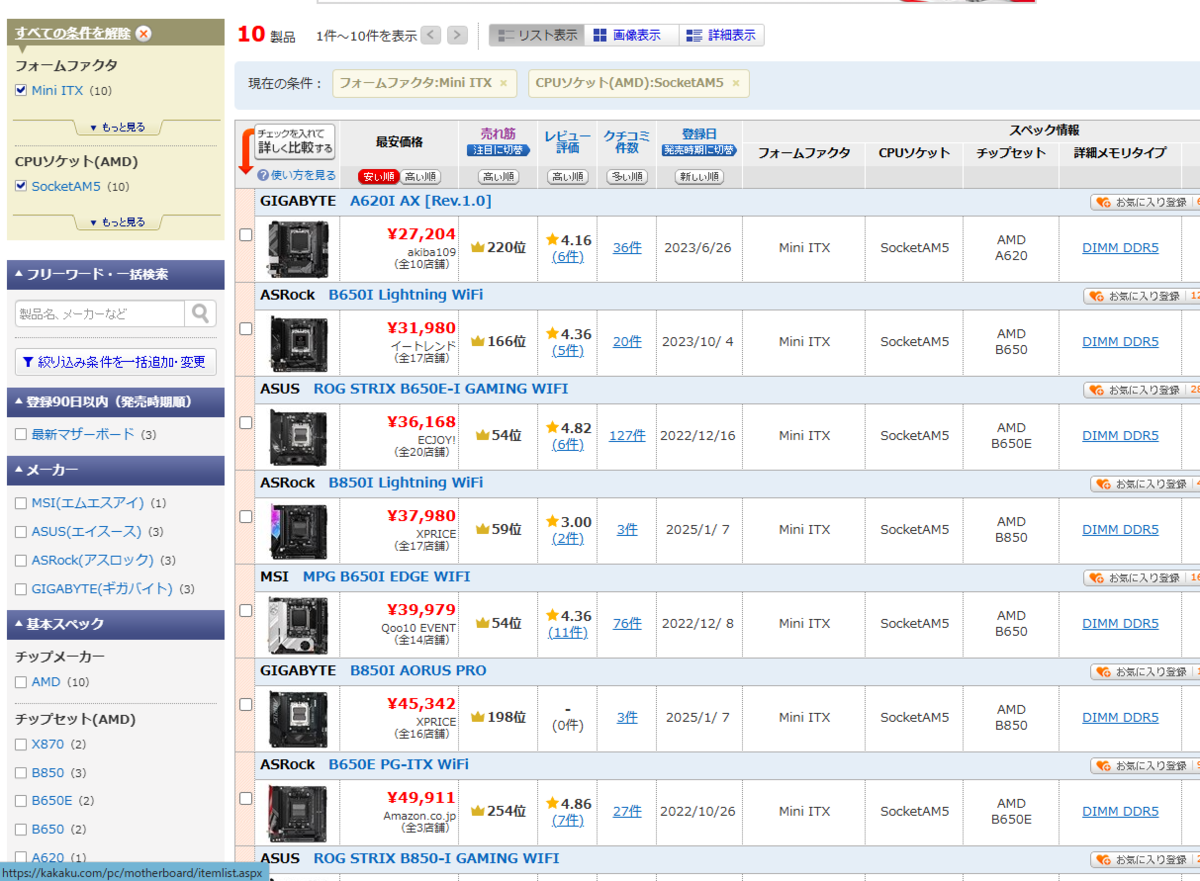The height and width of the screenshot is (881, 1200).
Task: Uncheck the Mini ITX filter
Action: point(21,91)
